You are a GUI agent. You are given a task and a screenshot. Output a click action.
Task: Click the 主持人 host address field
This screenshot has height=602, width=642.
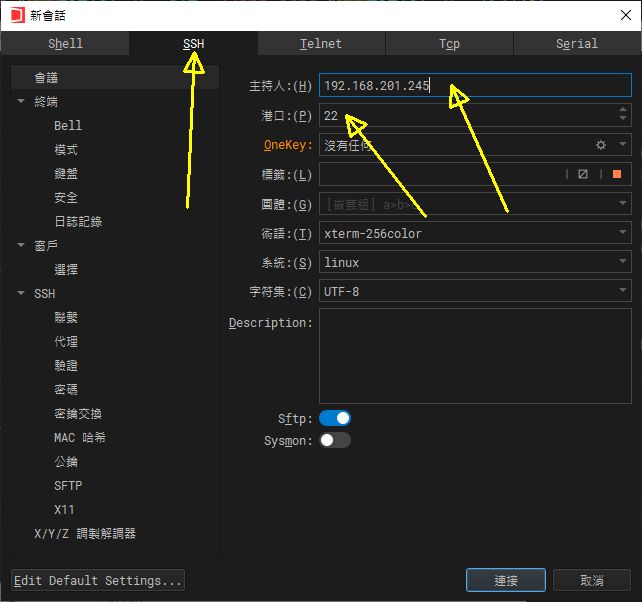pyautogui.click(x=475, y=86)
